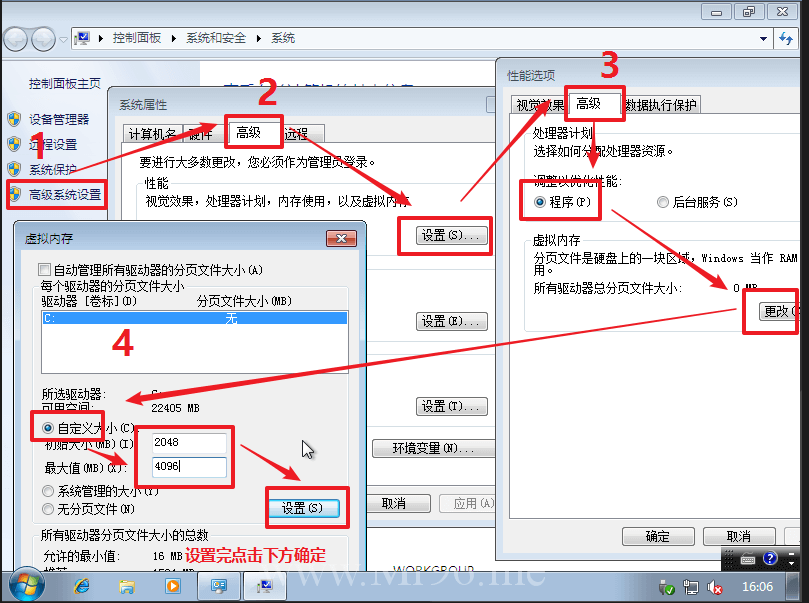Click 设置(E)... button in 系统属性
The width and height of the screenshot is (809, 603).
[x=451, y=321]
